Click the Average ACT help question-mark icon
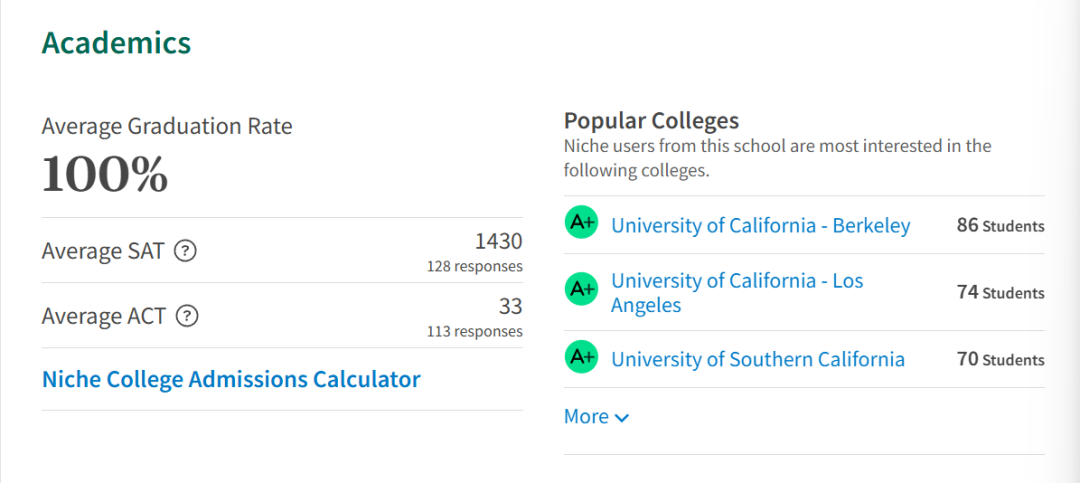This screenshot has width=1080, height=483. tap(187, 316)
